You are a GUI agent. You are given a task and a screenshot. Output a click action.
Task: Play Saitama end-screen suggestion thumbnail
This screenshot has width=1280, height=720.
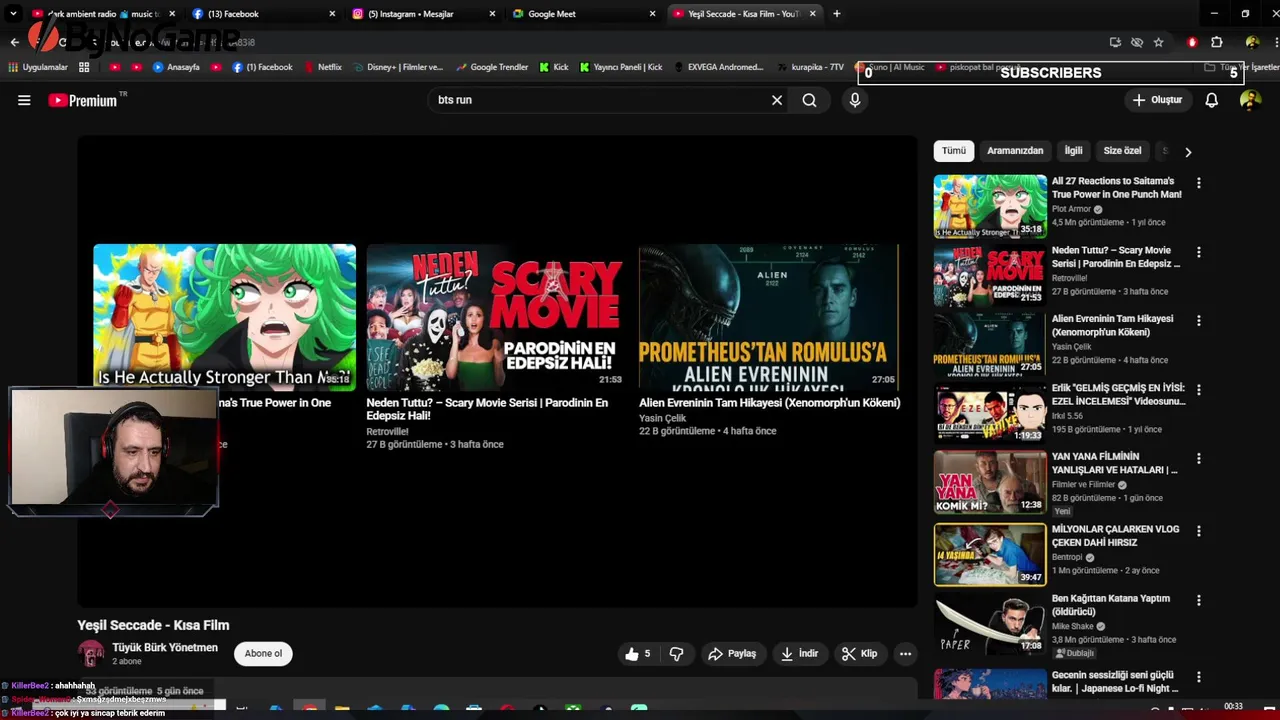(x=224, y=317)
